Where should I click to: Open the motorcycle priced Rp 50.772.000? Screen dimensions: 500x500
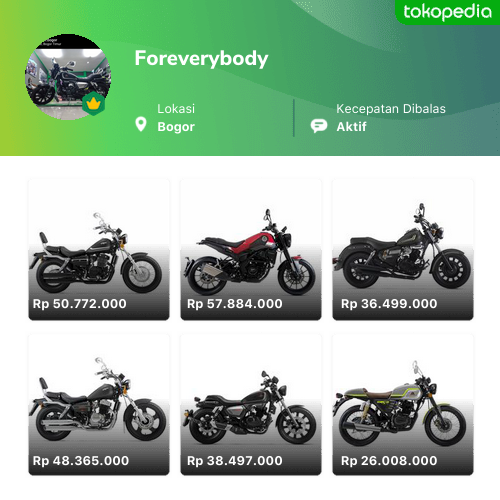coord(99,249)
